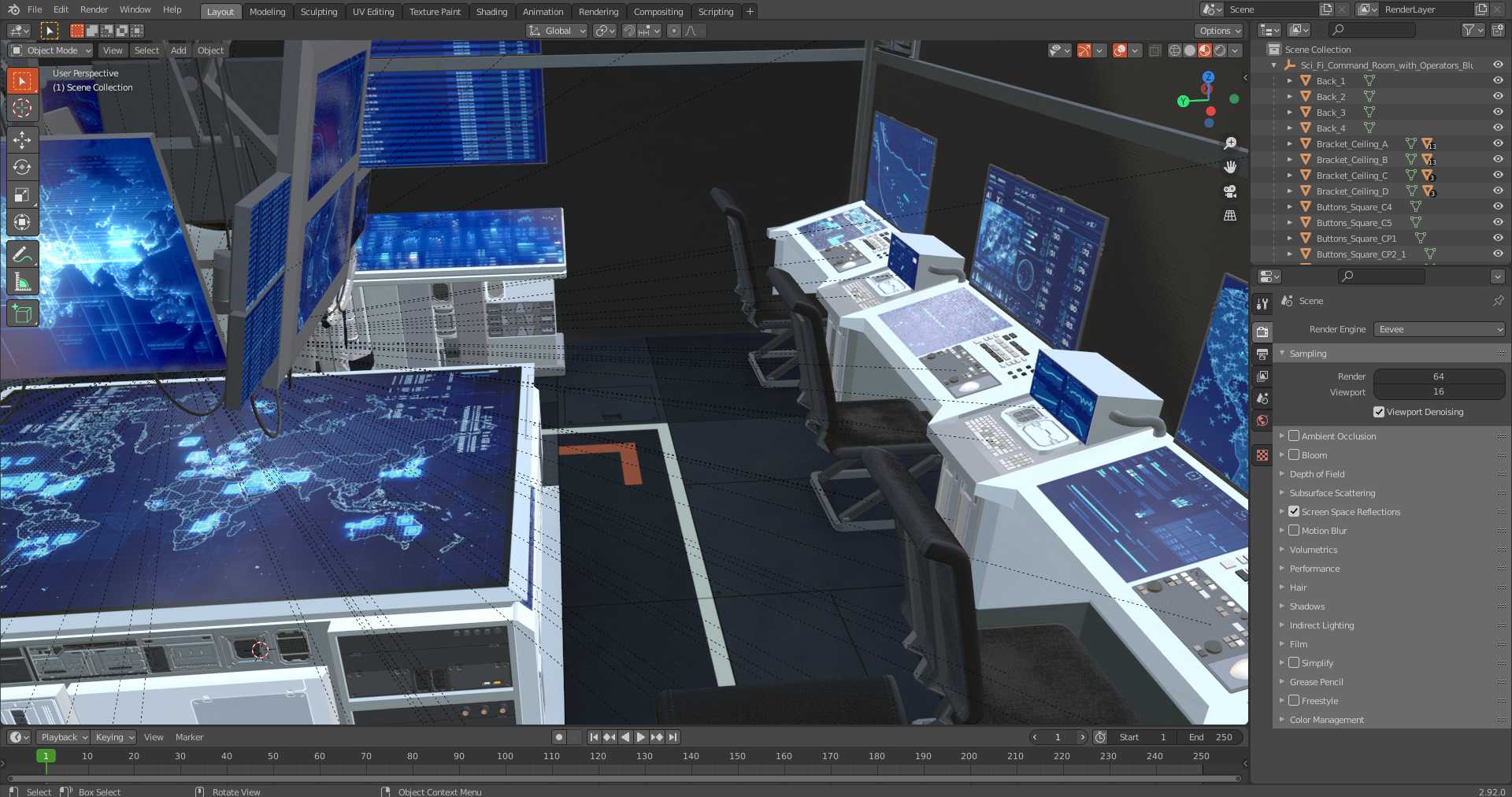Select the Transform tool
The image size is (1512, 797).
[22, 223]
